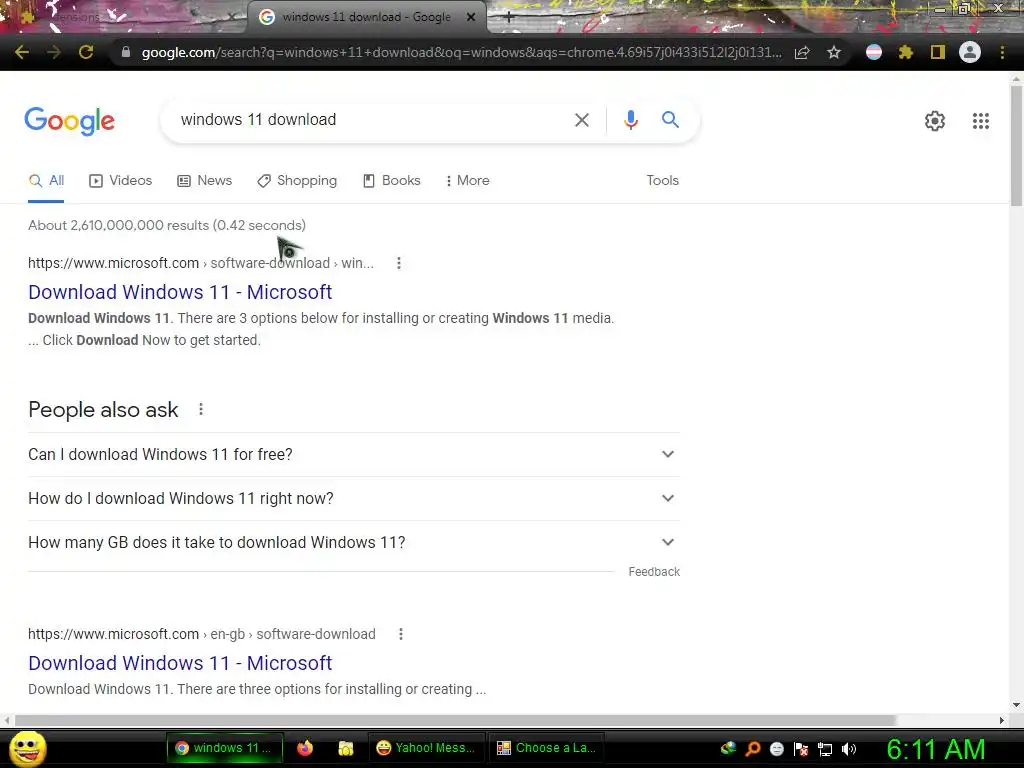Screen dimensions: 1024x768
Task: Share this page using the share icon
Action: pyautogui.click(x=802, y=52)
